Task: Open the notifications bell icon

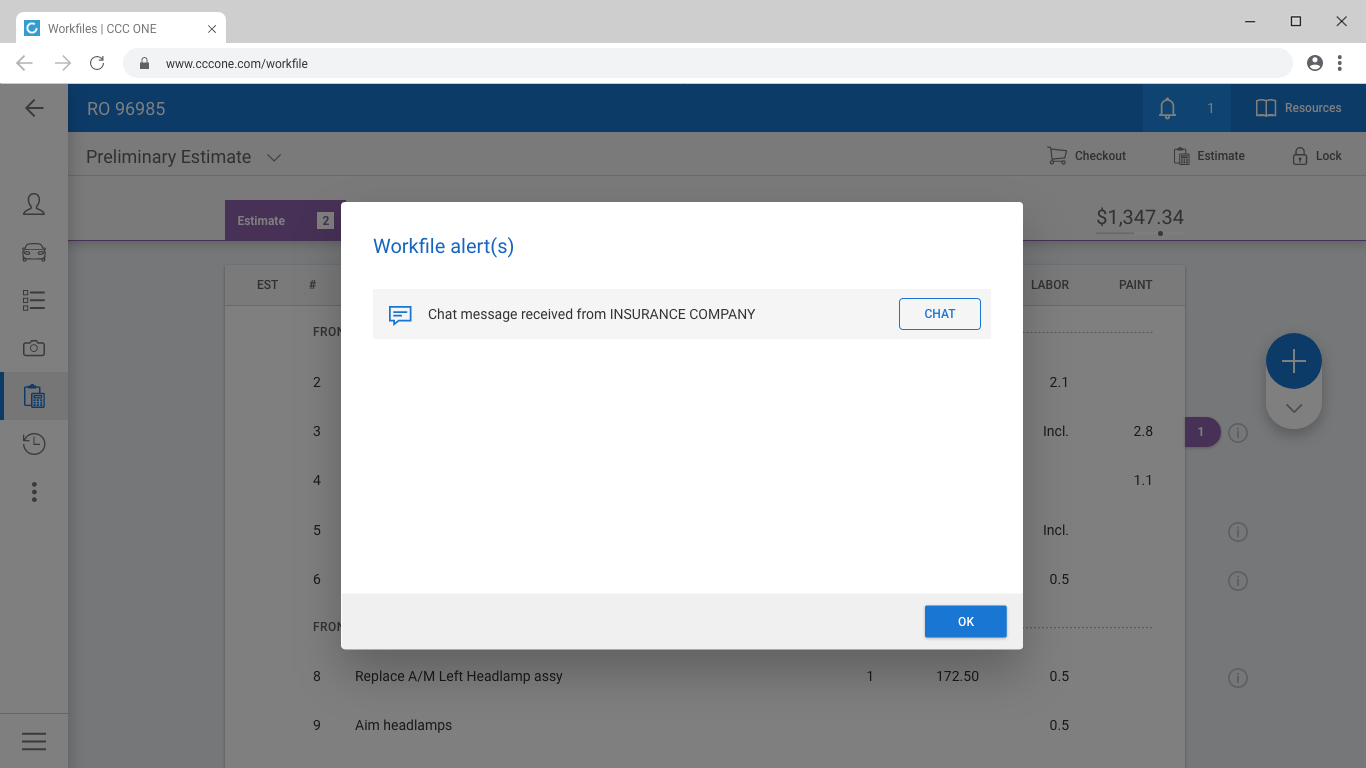Action: point(1167,108)
